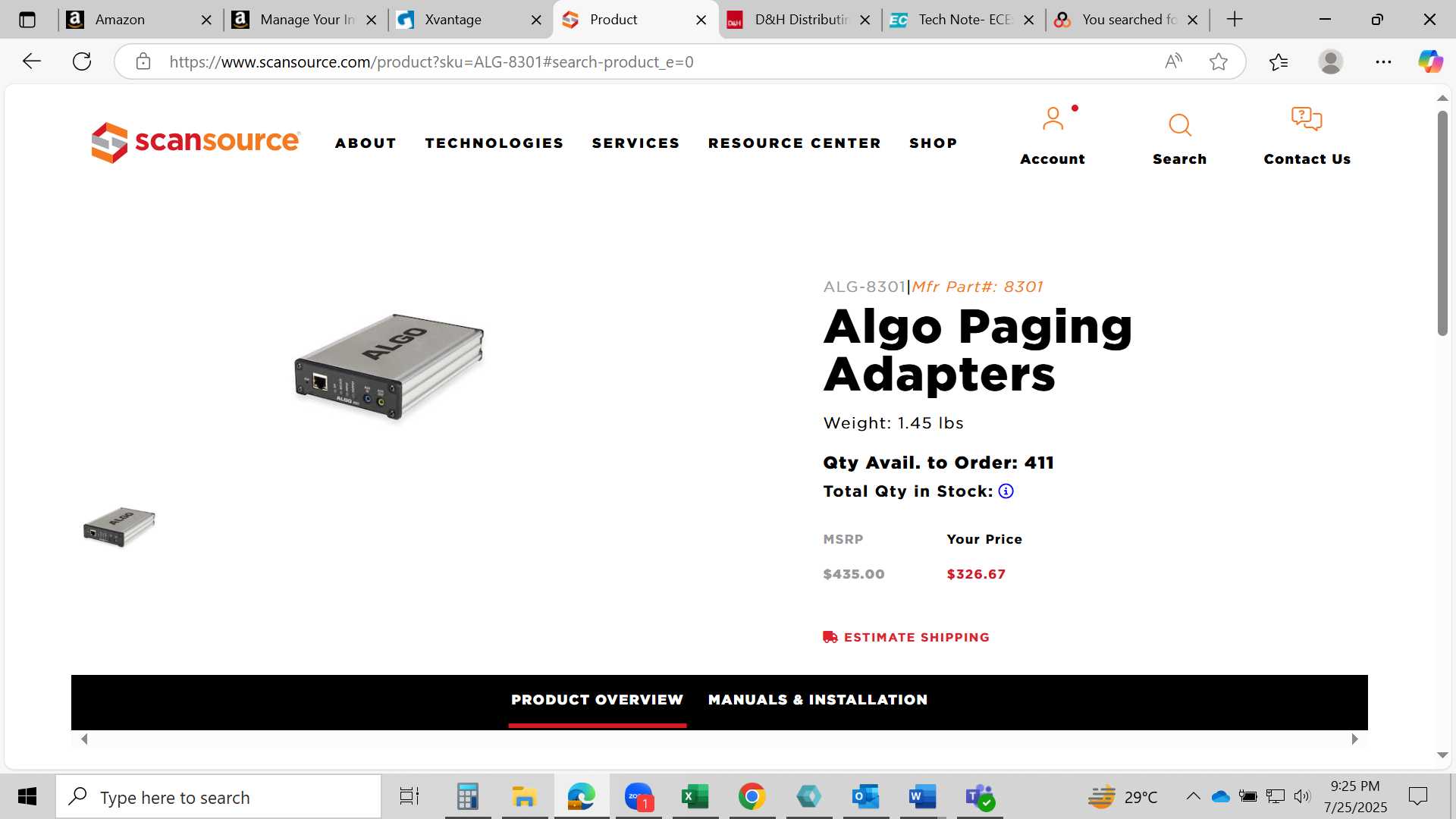Image resolution: width=1456 pixels, height=819 pixels.
Task: Switch to D&H Distributing browser tab
Action: pyautogui.click(x=799, y=20)
